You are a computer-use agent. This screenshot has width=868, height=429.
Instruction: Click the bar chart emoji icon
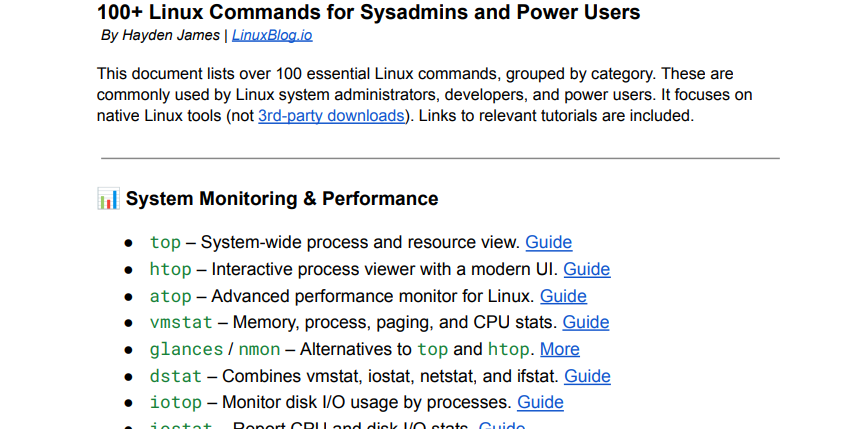(108, 199)
